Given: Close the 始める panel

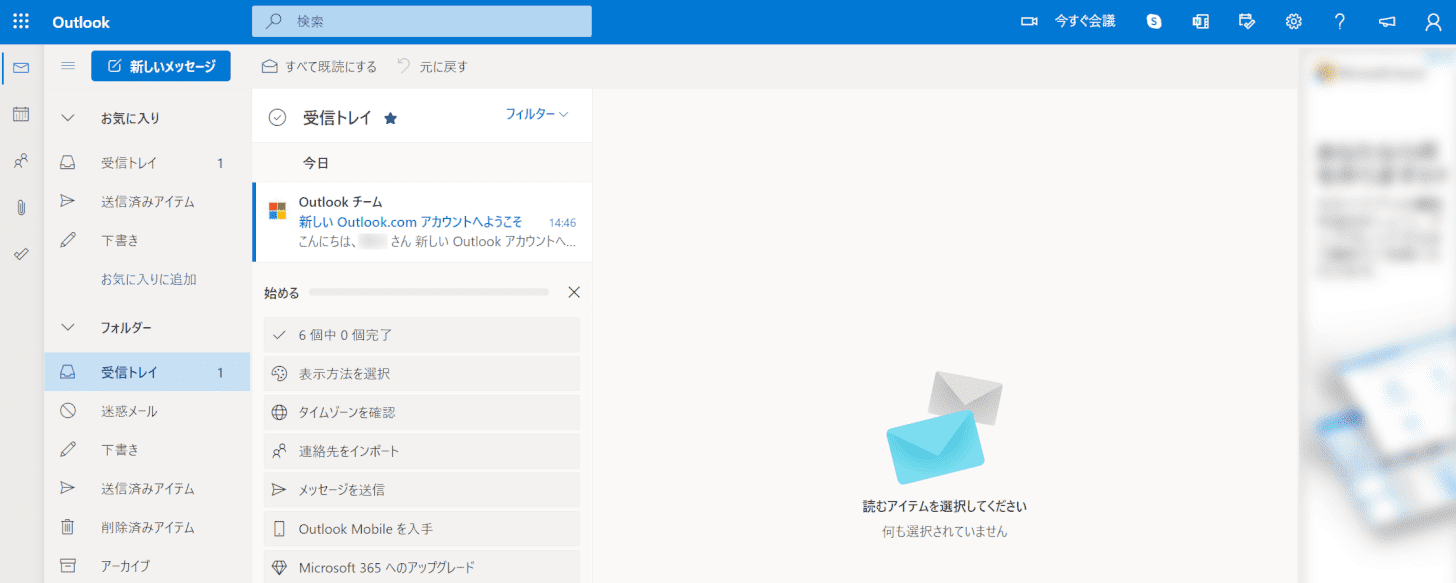Looking at the screenshot, I should [x=574, y=292].
